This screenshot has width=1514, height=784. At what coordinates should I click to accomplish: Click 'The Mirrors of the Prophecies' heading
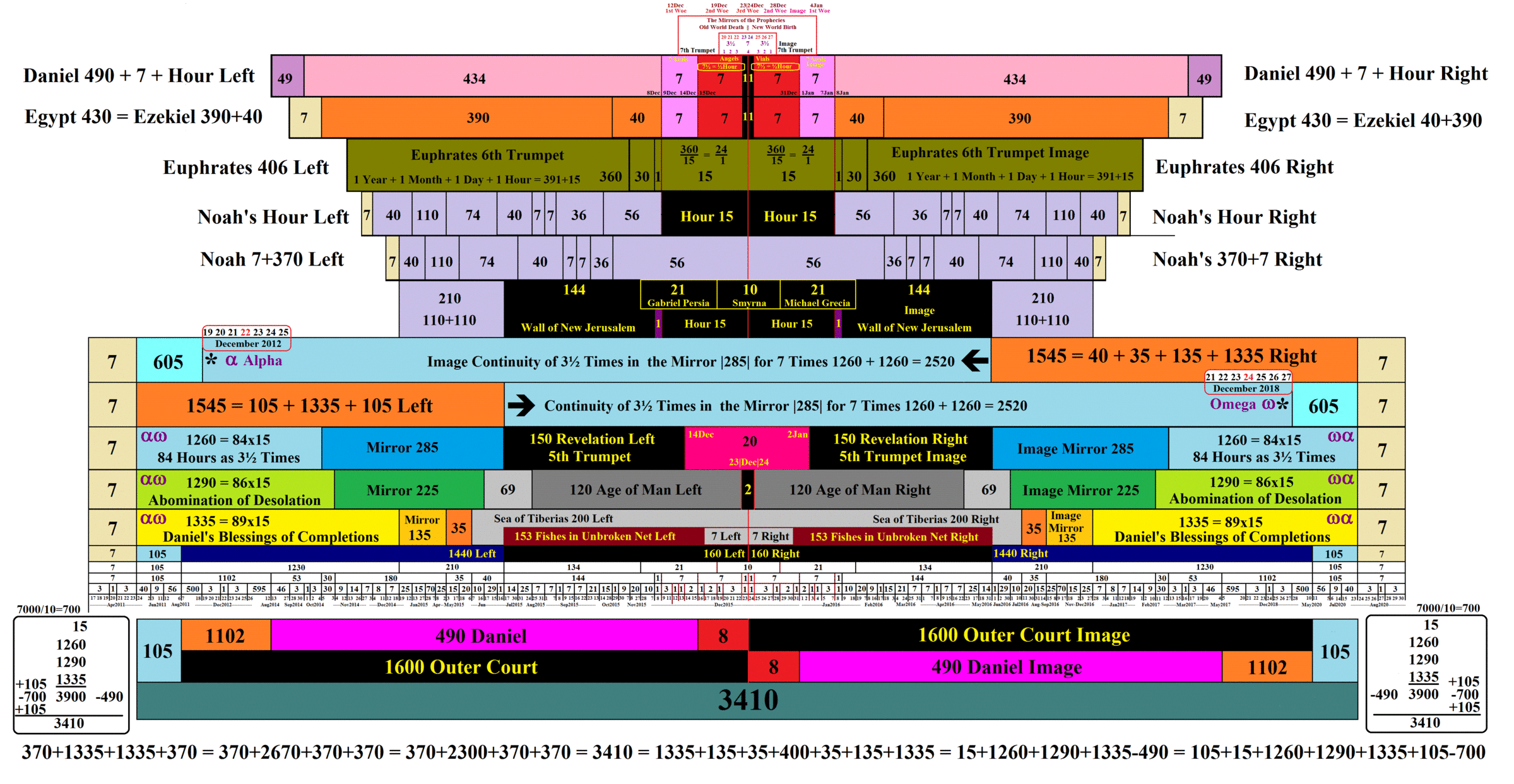coord(745,20)
